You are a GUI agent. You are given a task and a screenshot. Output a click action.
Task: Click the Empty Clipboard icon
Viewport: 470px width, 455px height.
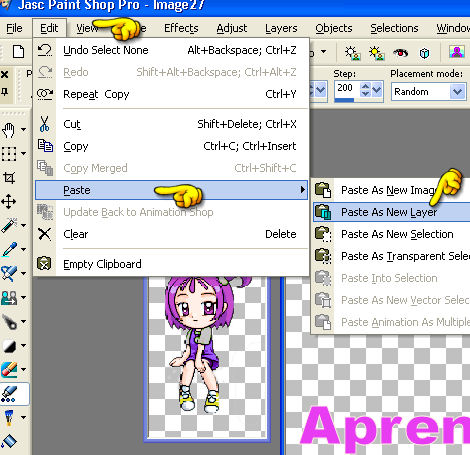[44, 264]
